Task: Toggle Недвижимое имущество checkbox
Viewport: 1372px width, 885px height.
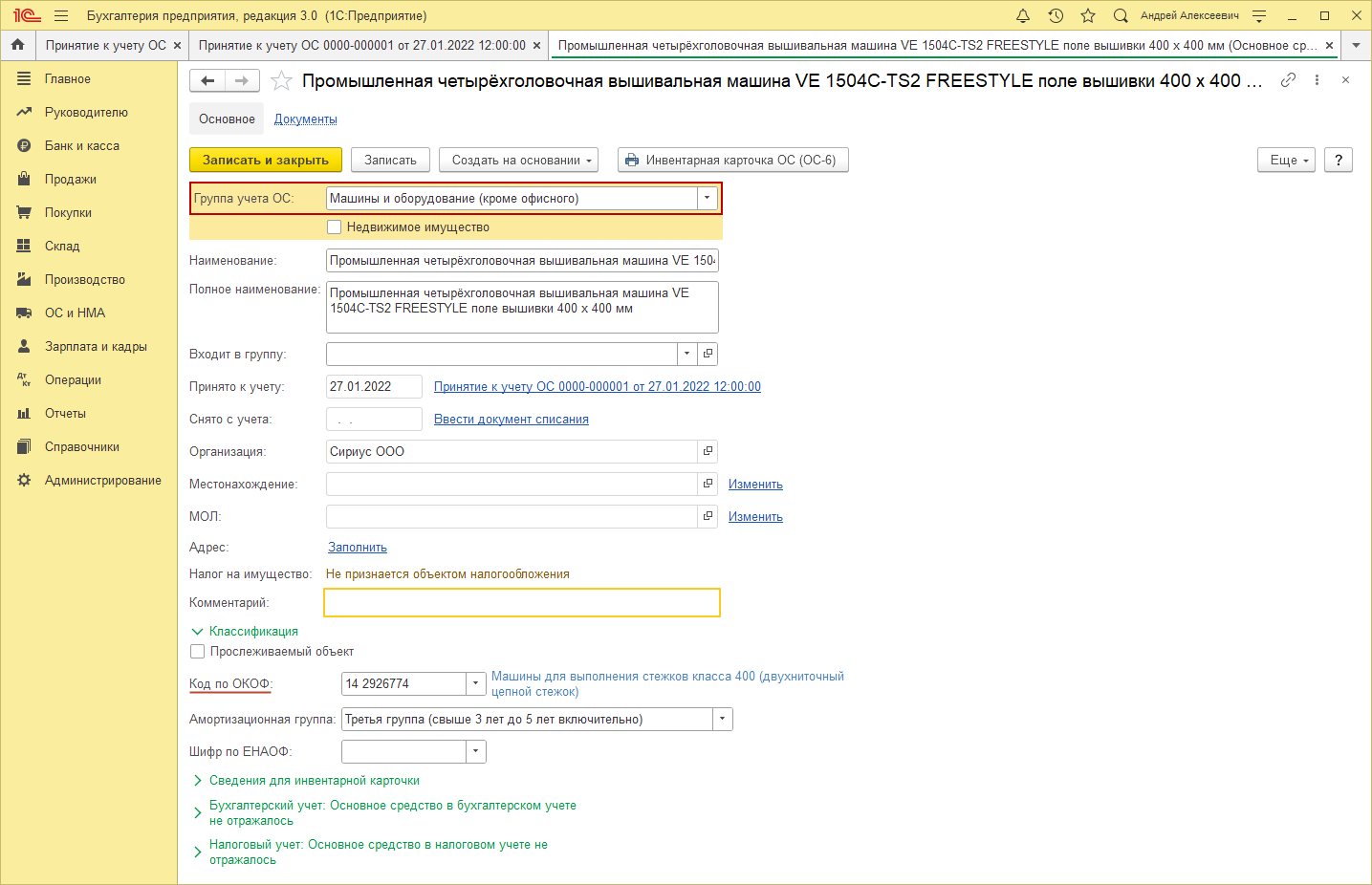Action: coord(334,227)
